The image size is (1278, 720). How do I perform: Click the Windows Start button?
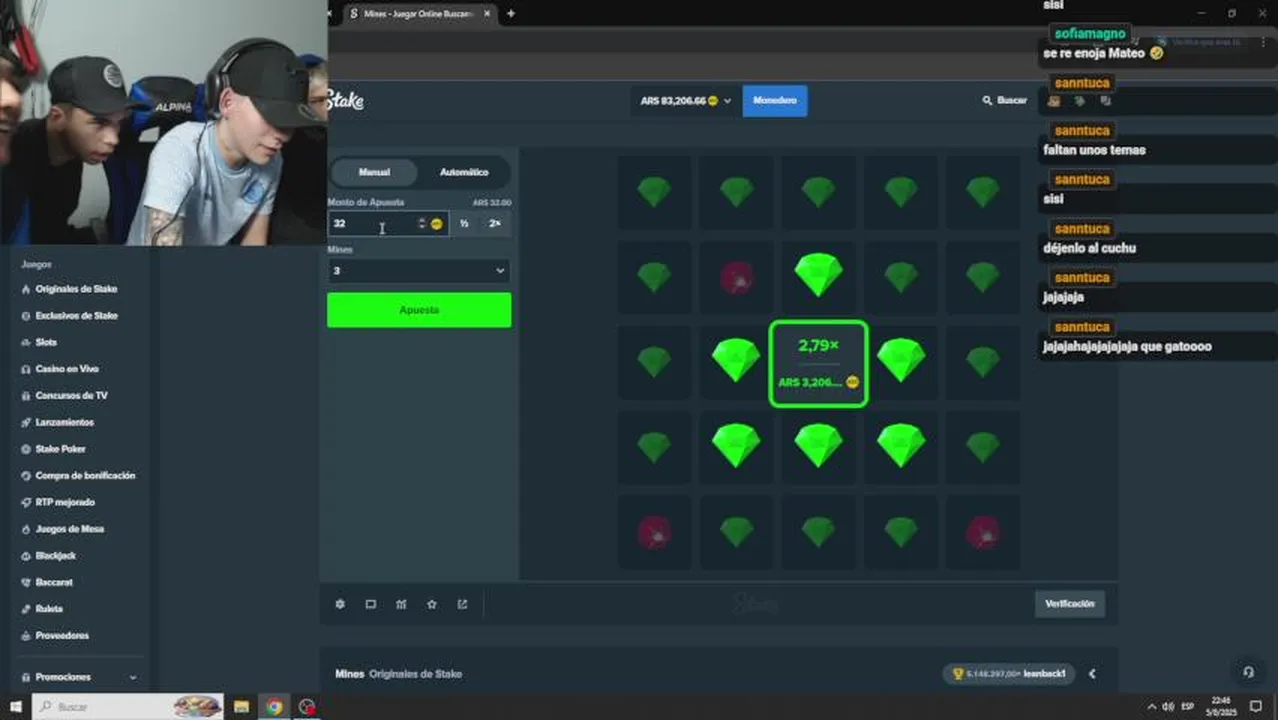(15, 706)
